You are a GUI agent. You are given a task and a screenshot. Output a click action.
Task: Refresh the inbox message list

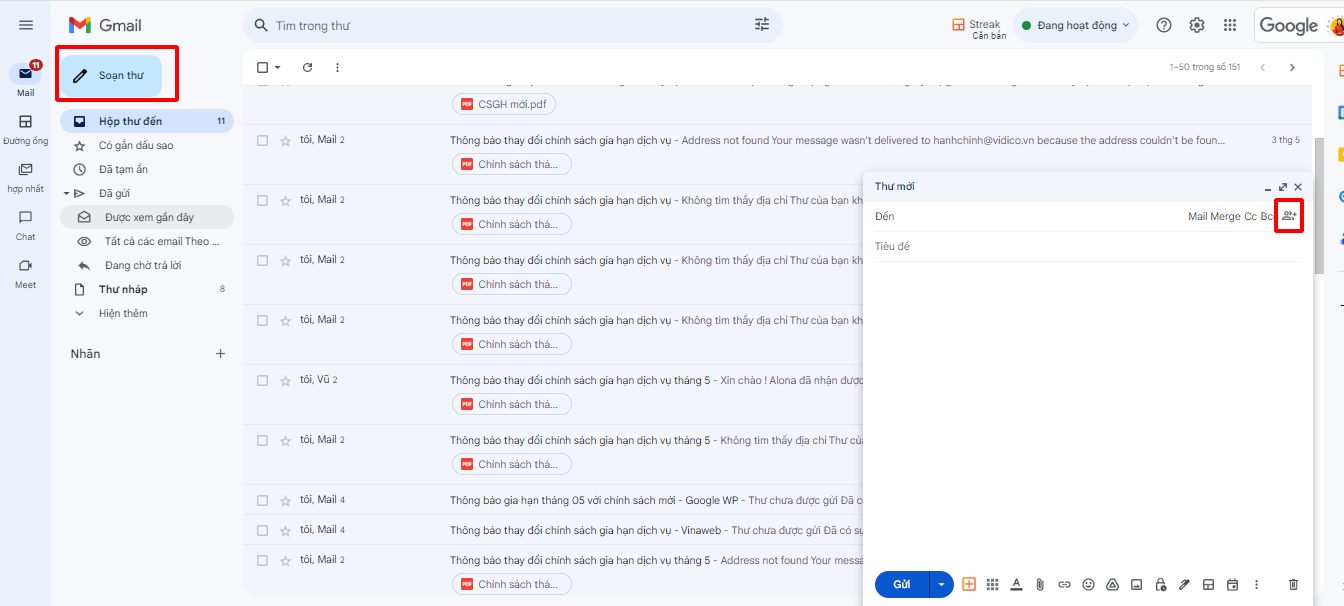[307, 67]
